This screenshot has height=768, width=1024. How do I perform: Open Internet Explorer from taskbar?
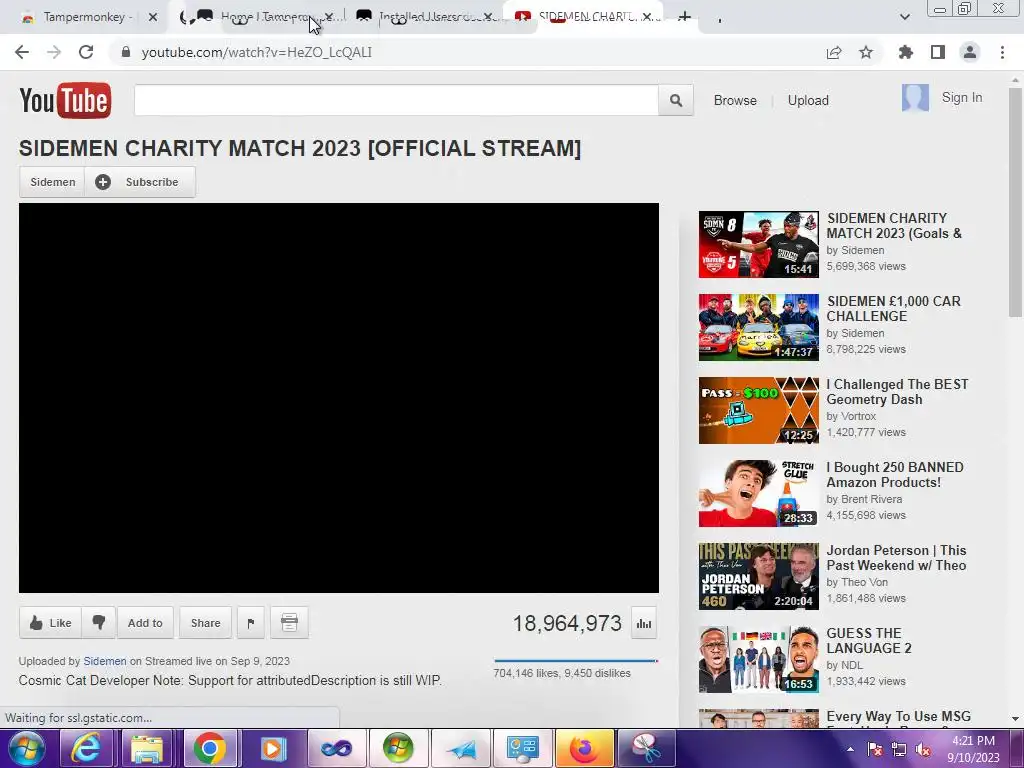pyautogui.click(x=86, y=748)
